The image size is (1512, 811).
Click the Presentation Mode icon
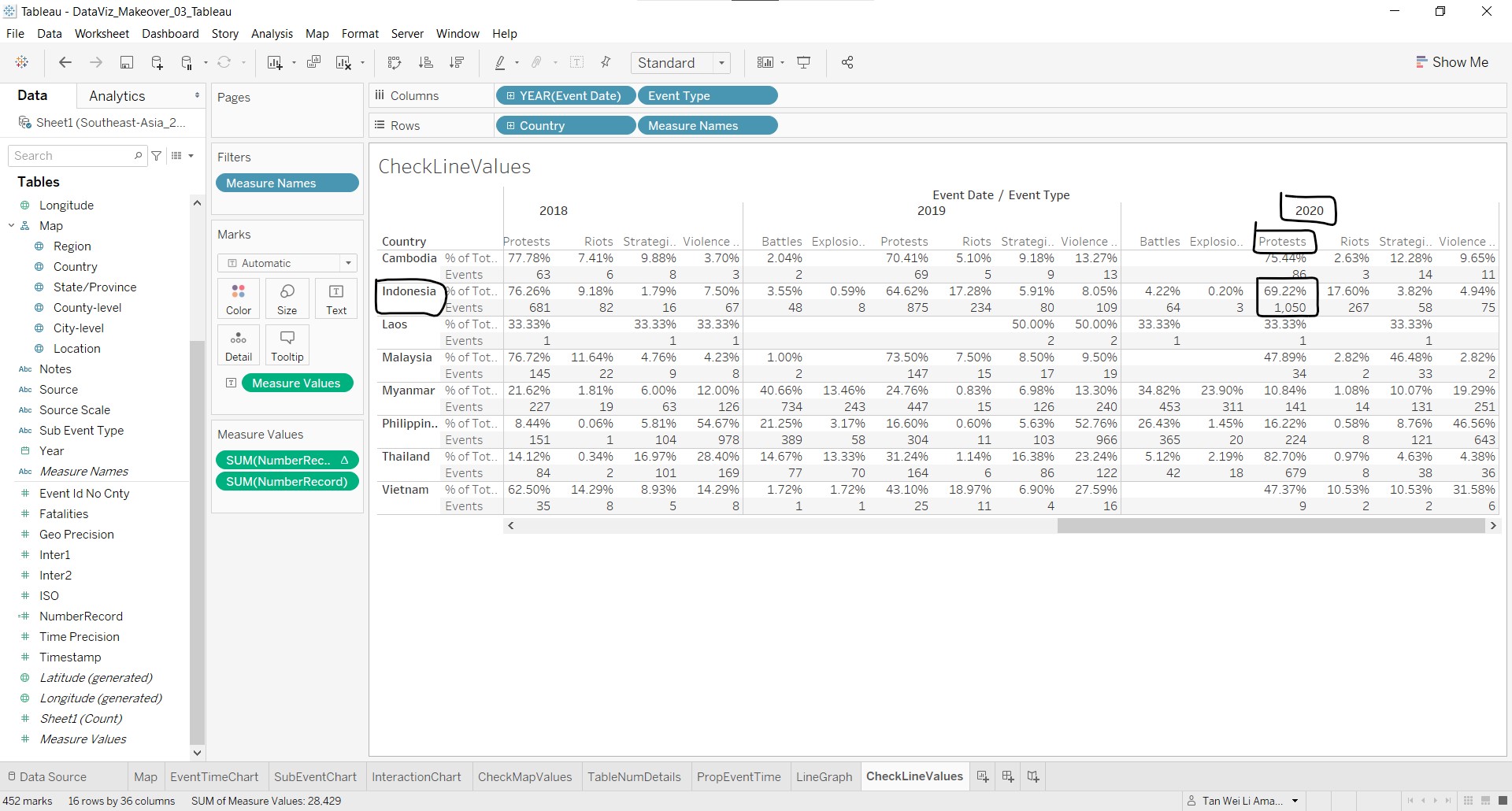tap(804, 63)
